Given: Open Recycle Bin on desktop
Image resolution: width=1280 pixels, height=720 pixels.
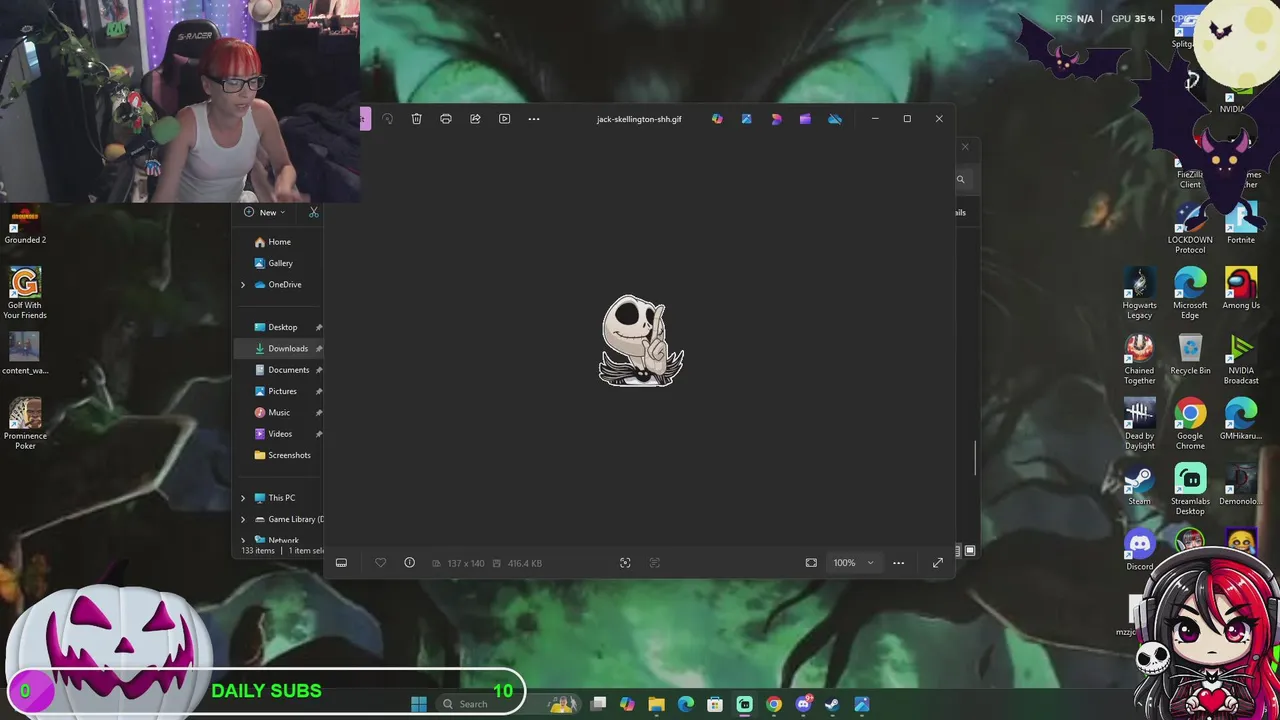Looking at the screenshot, I should (1190, 354).
